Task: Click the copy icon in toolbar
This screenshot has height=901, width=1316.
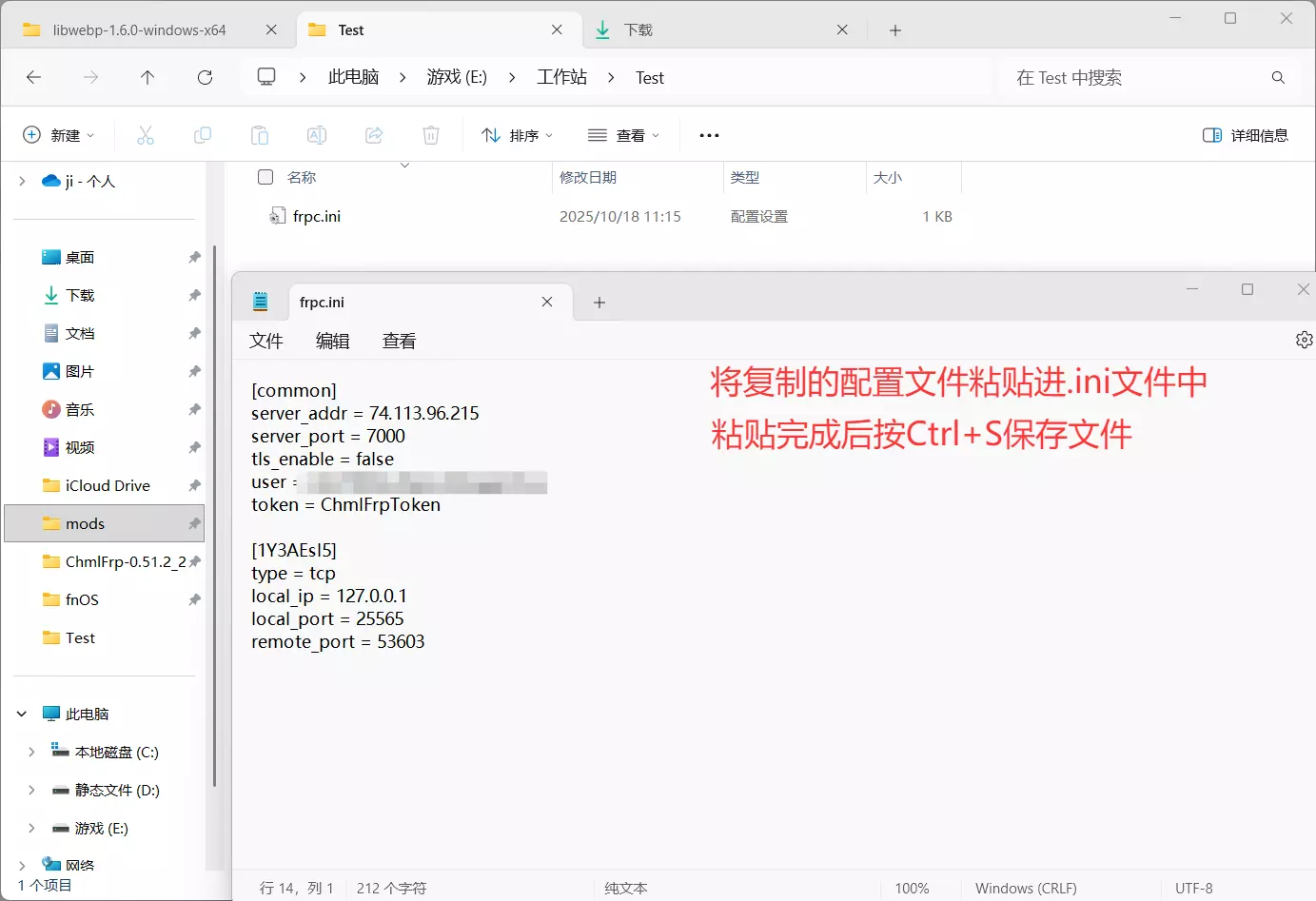Action: (203, 135)
